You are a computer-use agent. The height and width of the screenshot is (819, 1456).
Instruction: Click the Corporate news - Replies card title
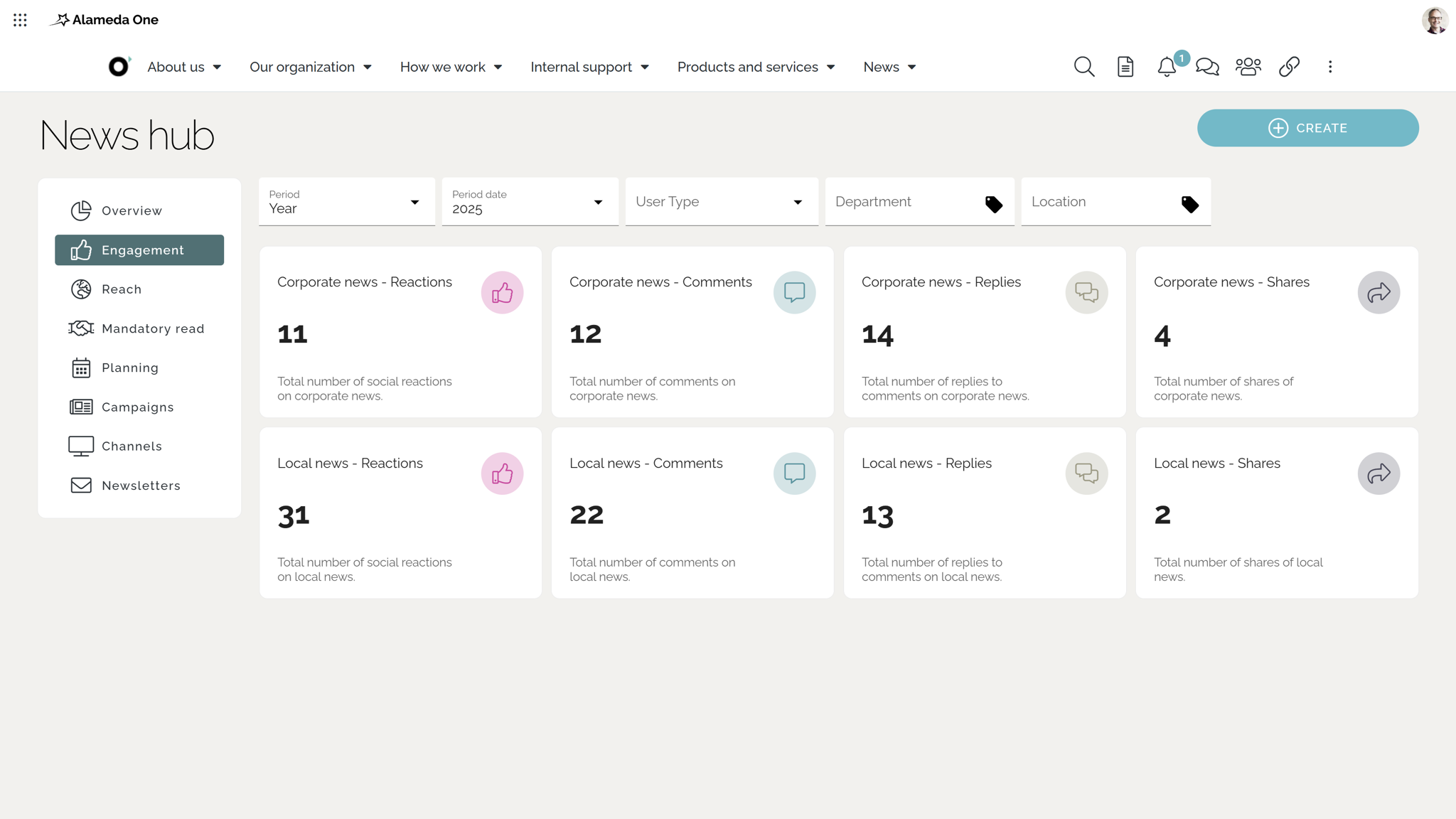click(x=941, y=282)
